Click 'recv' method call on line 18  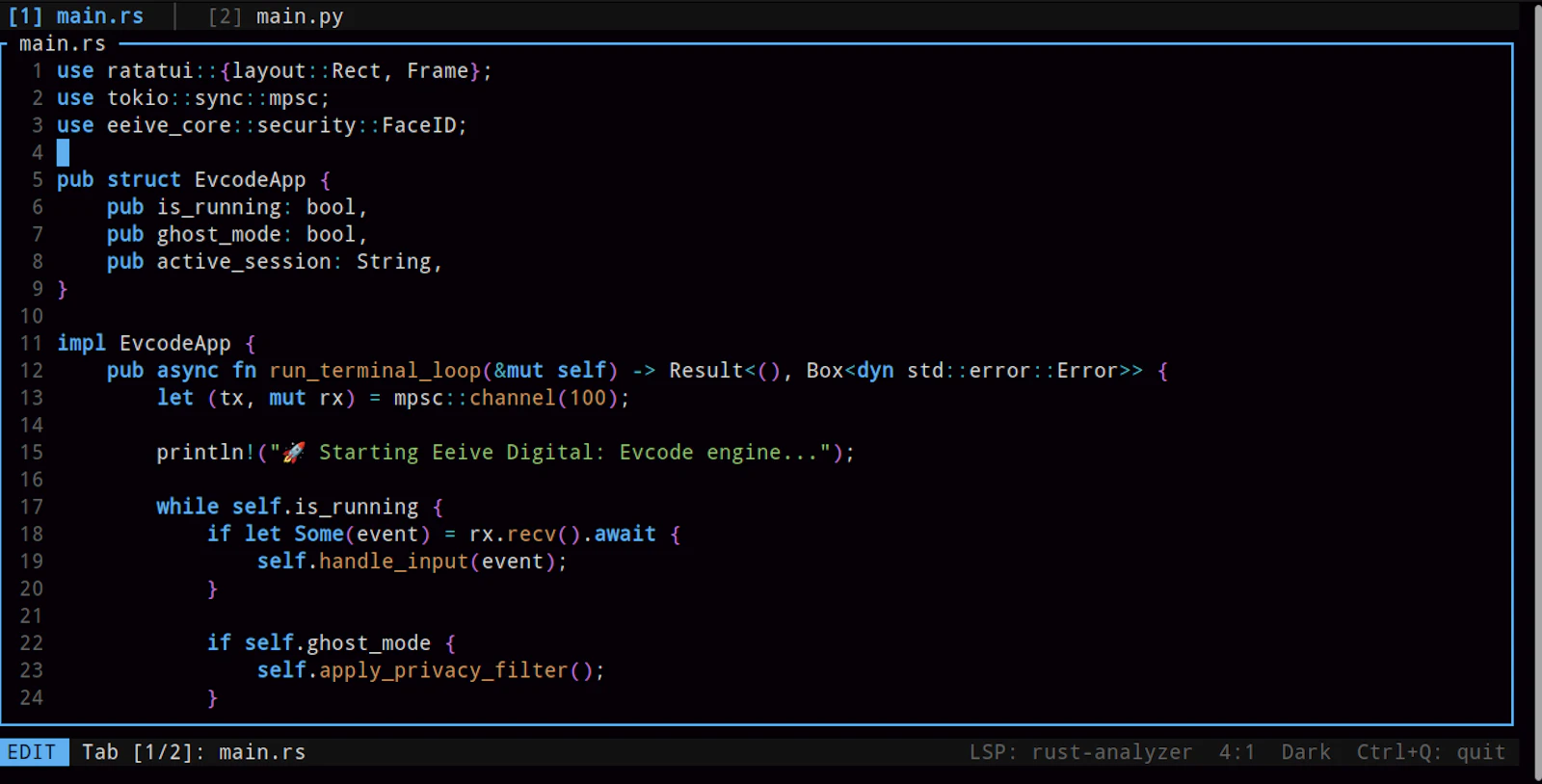click(531, 534)
